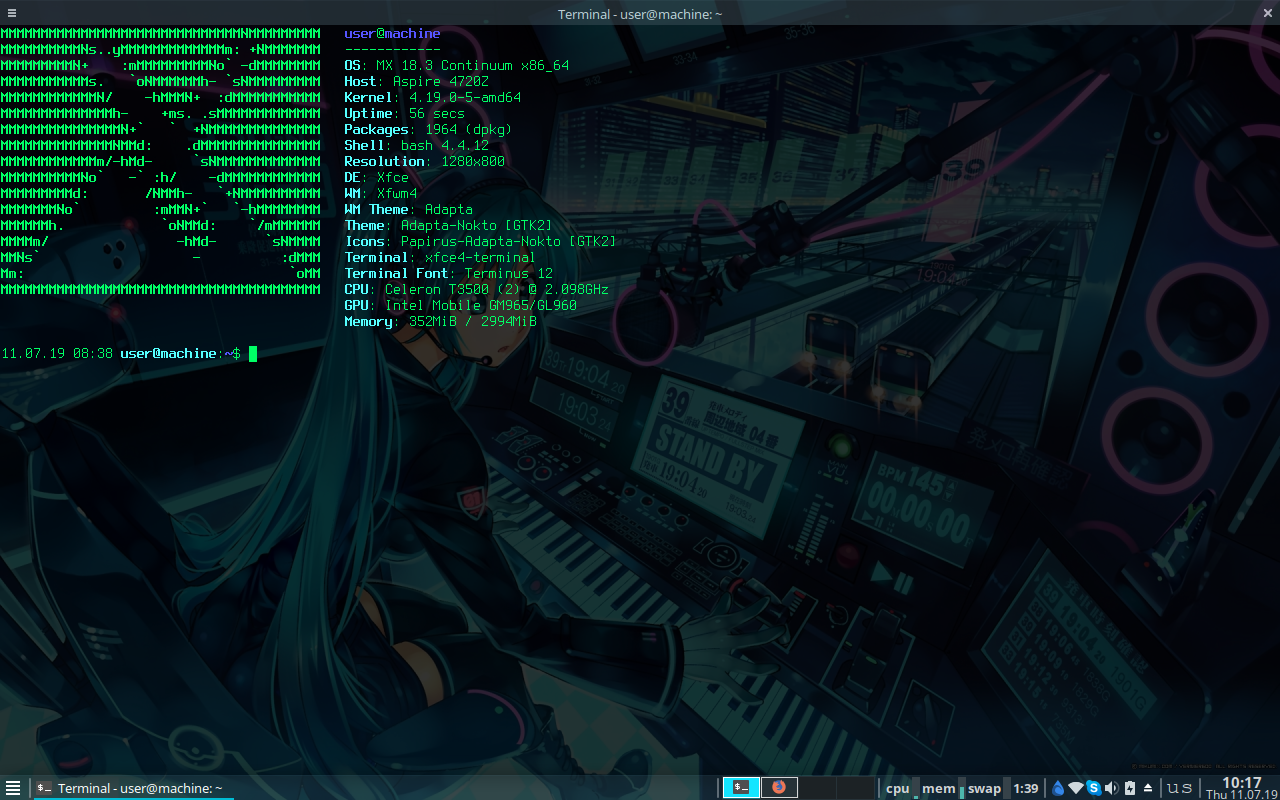Click the 'WM: Xfwm4' line
Screen dimensions: 1280x800
[x=380, y=193]
